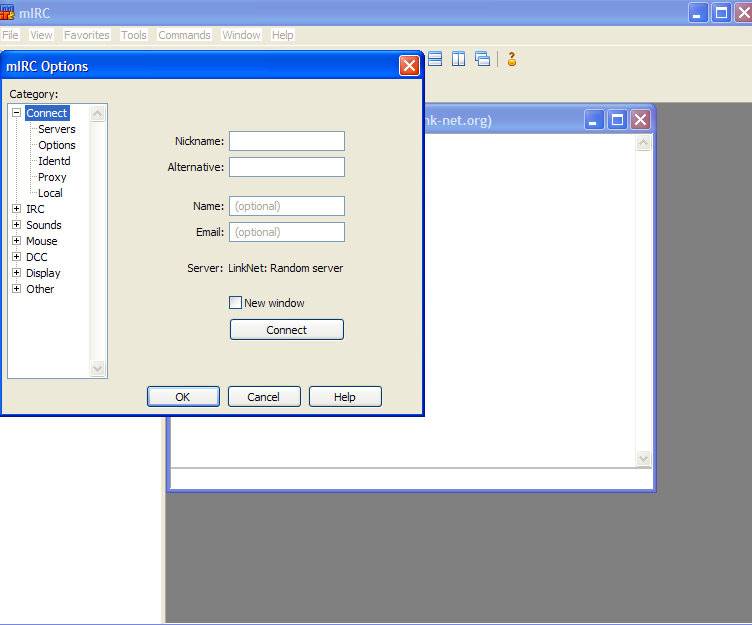Viewport: 752px width, 625px height.
Task: Select Identd in the category tree
Action: [x=54, y=161]
